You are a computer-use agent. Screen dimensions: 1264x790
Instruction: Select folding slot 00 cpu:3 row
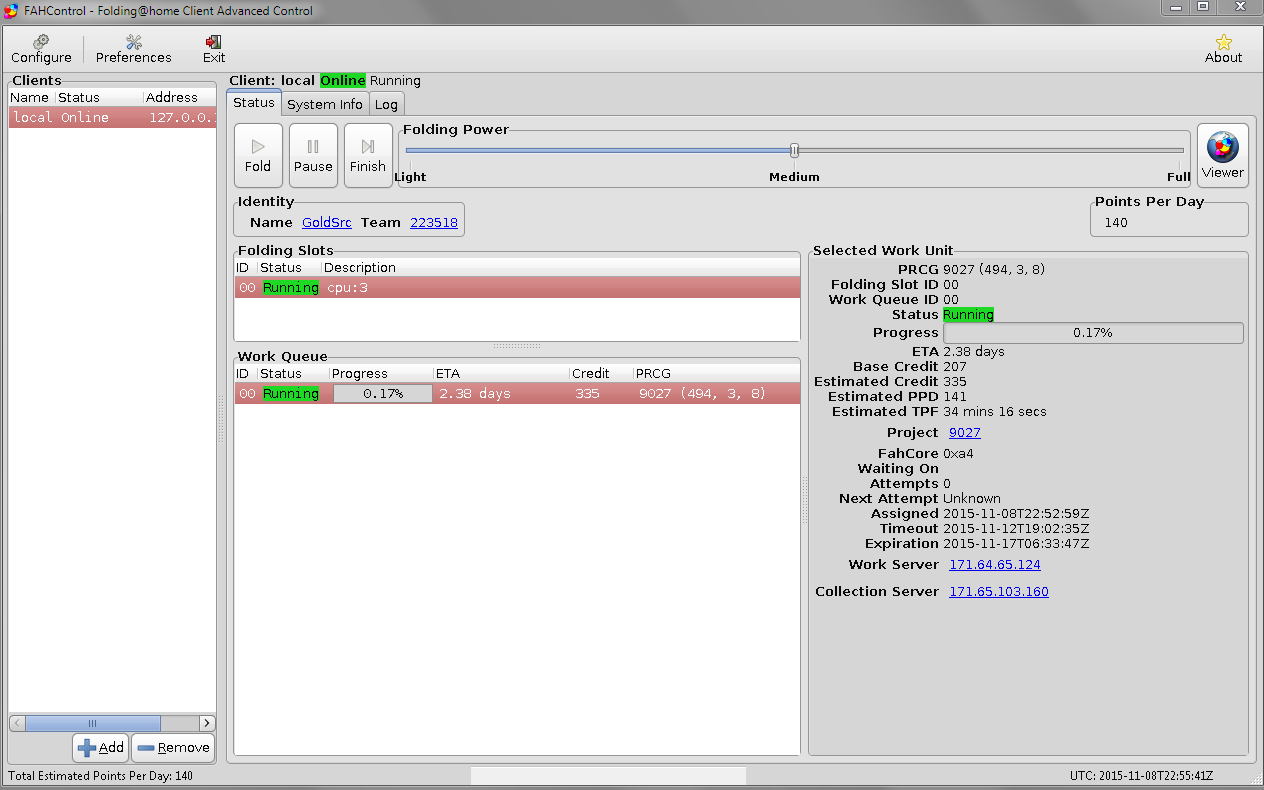click(x=517, y=288)
